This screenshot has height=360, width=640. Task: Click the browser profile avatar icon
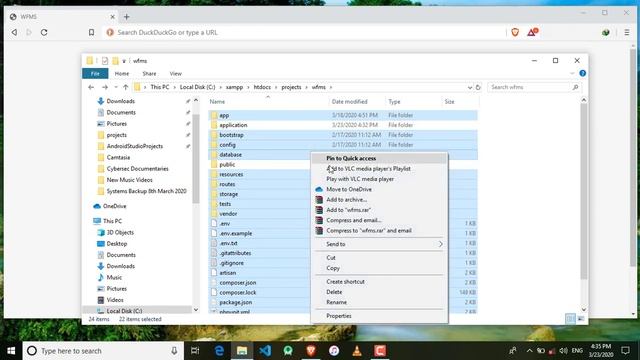(606, 32)
